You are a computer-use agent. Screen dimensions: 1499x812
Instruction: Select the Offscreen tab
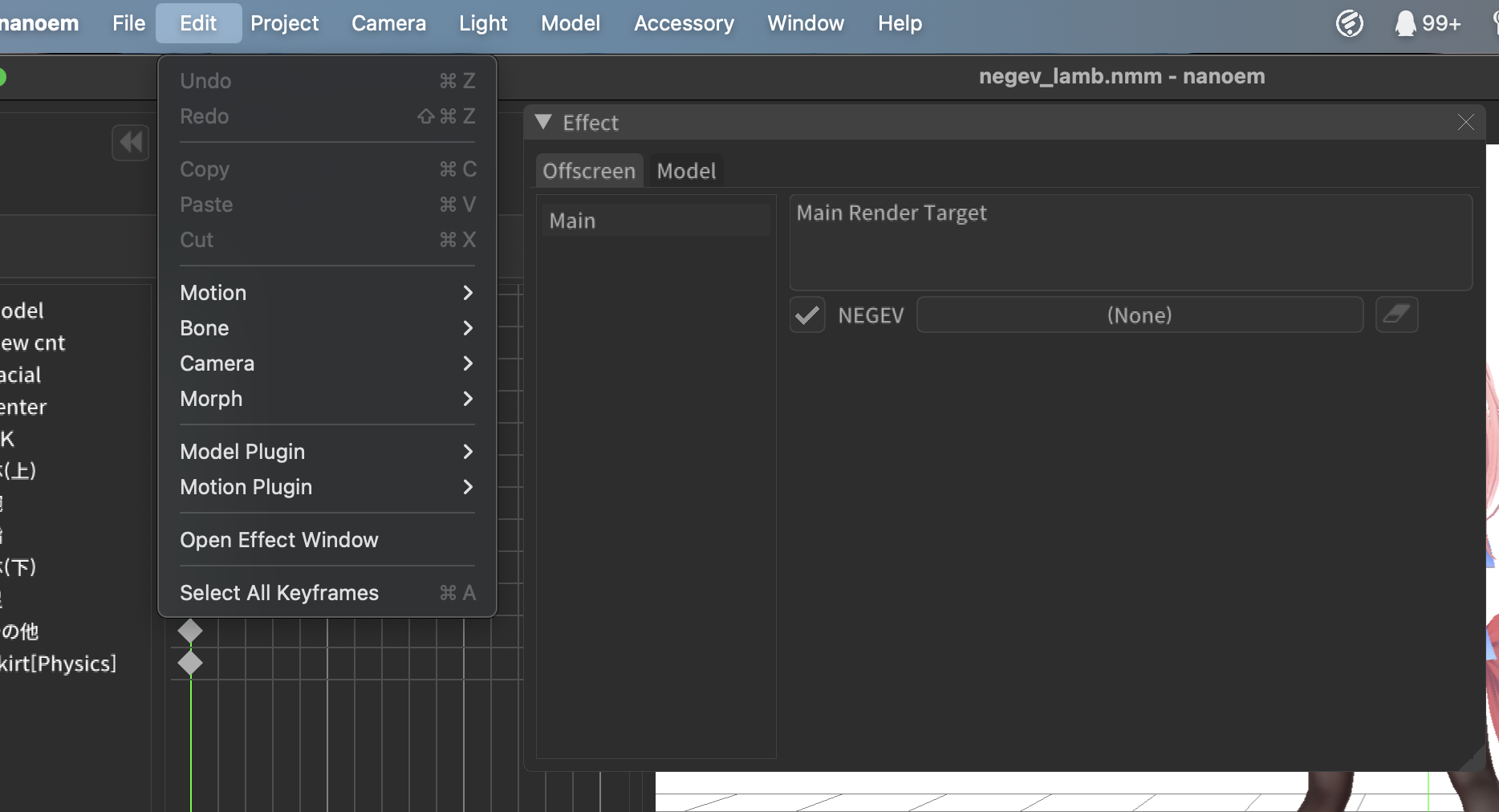coord(589,171)
